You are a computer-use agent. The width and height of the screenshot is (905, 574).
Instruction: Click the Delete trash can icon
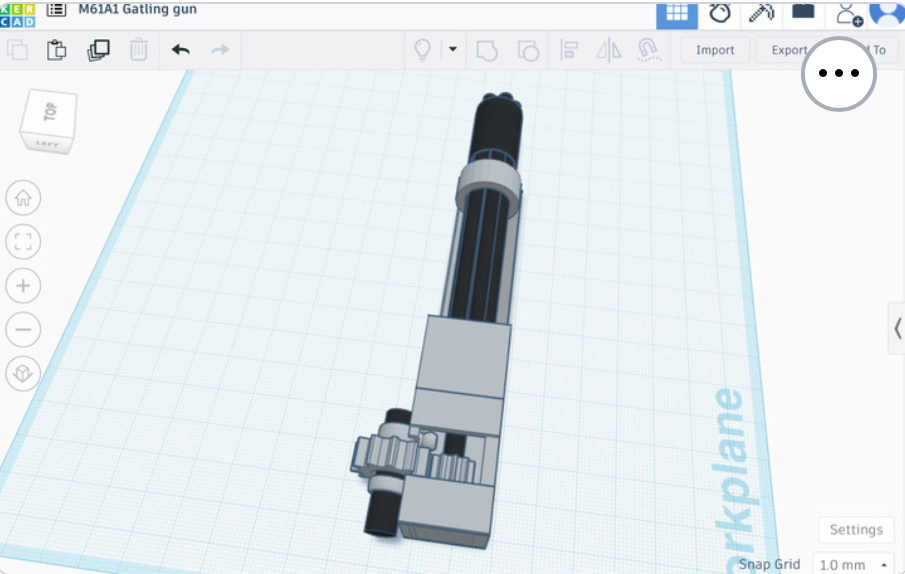tap(139, 50)
